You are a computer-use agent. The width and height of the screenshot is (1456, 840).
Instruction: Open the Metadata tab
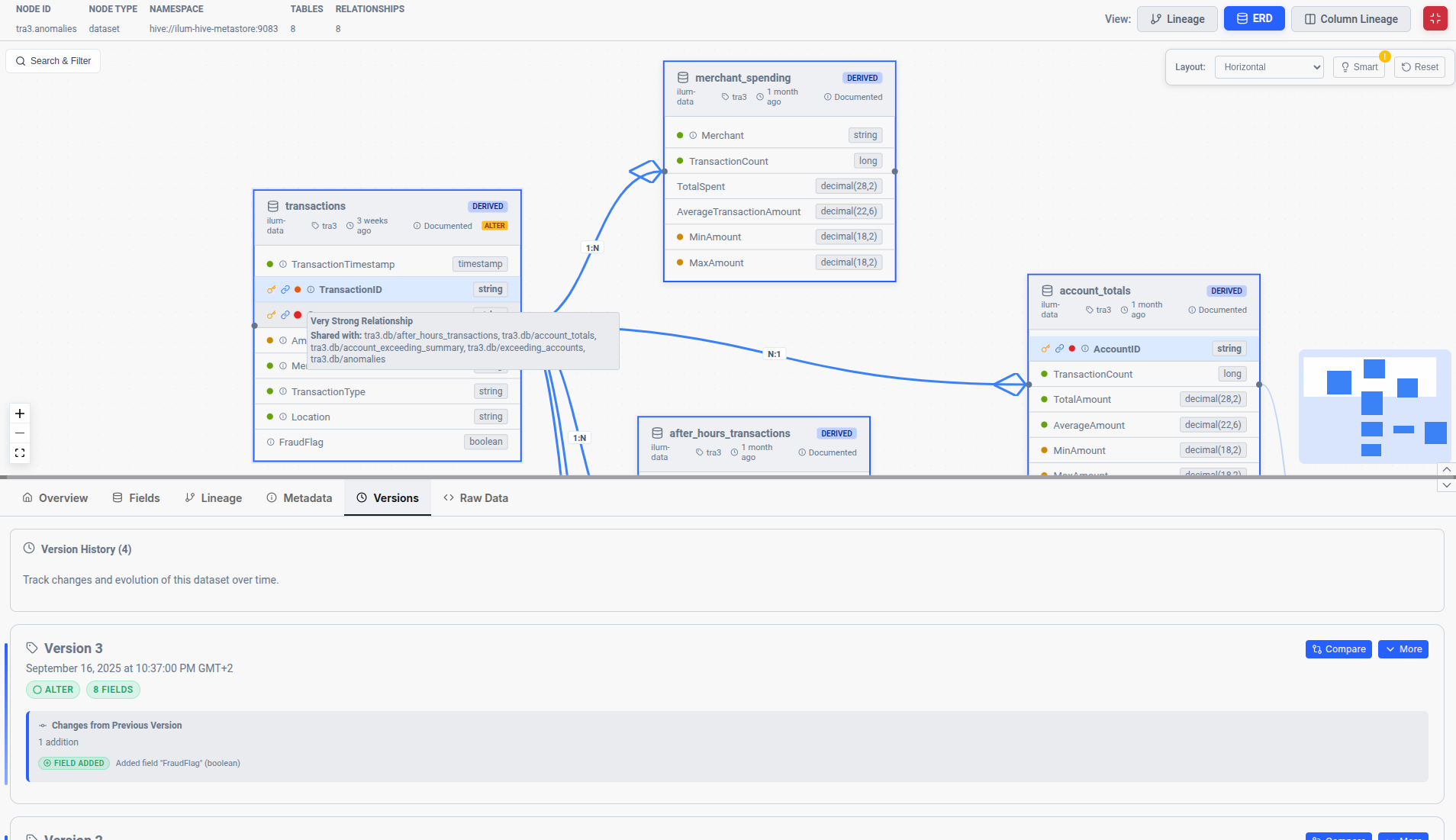pyautogui.click(x=299, y=498)
